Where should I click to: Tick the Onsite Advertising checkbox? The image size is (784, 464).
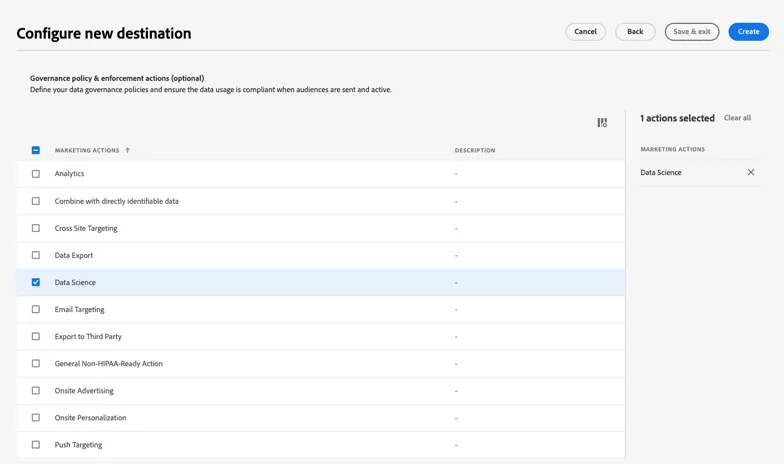coord(36,390)
